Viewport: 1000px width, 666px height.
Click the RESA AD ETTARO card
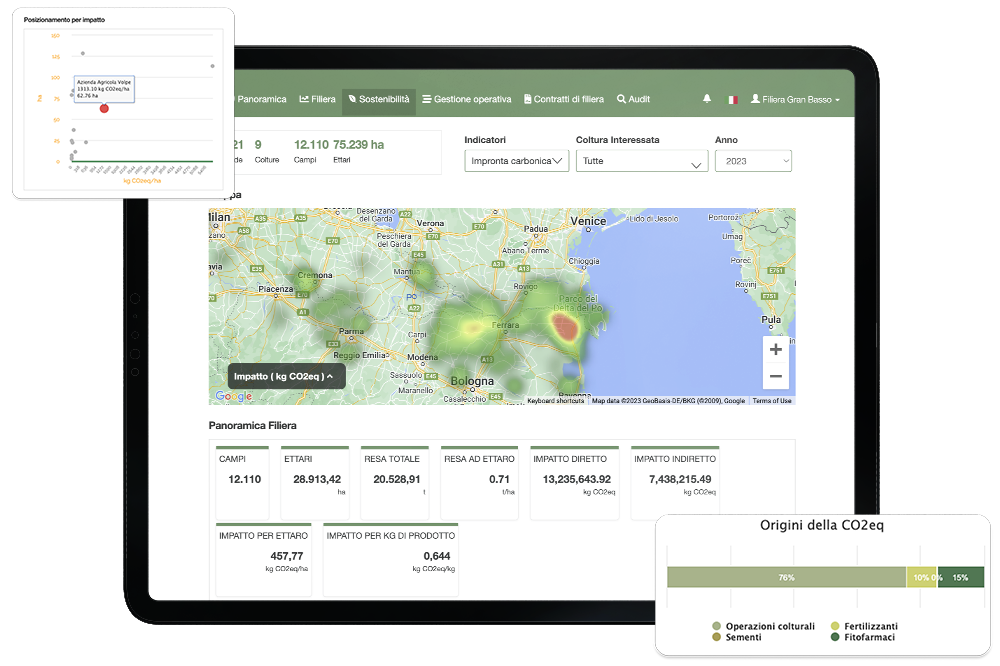(x=479, y=483)
